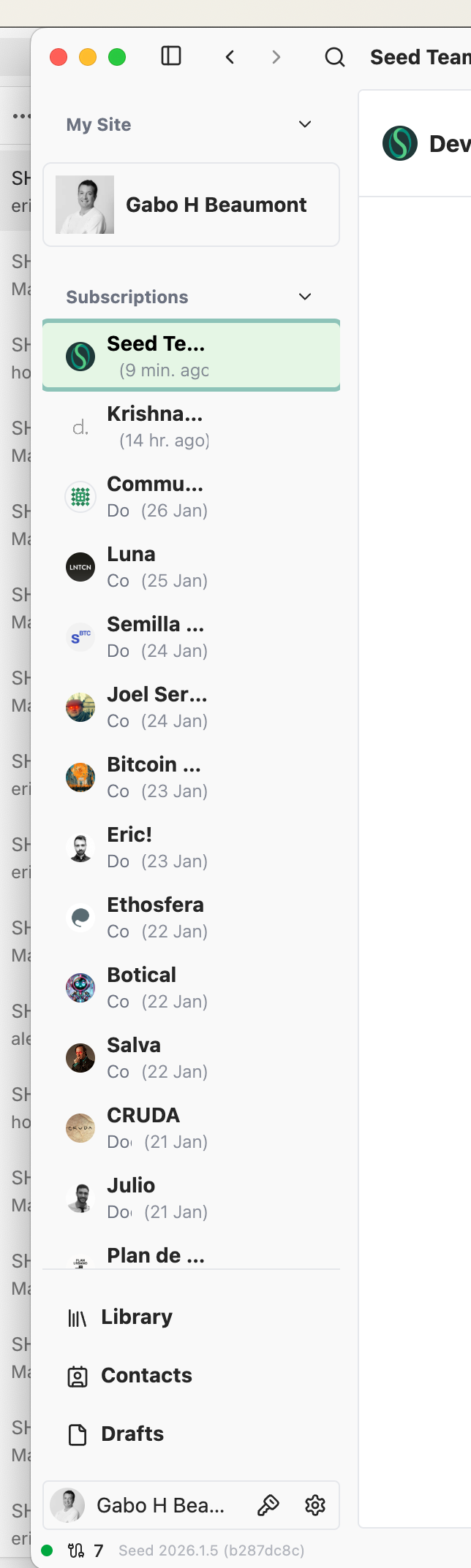Open the Ethosfera subscription
The height and width of the screenshot is (1568, 471).
point(191,917)
